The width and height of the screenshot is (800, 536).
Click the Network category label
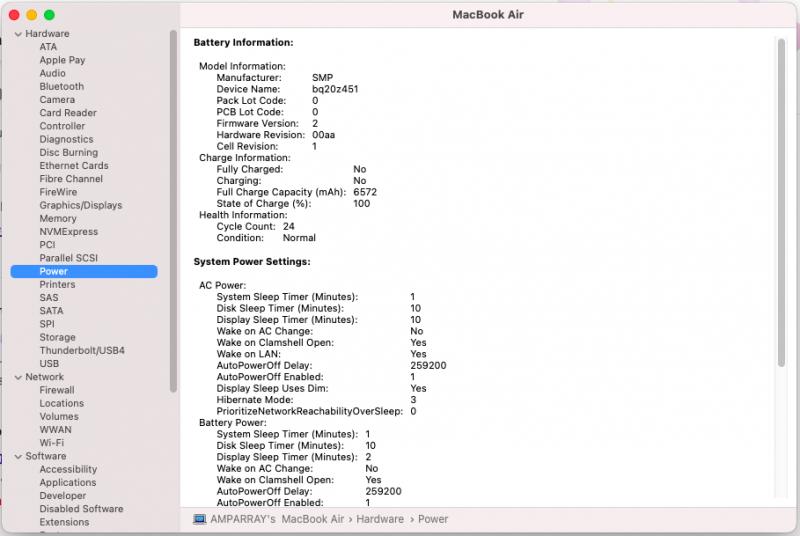44,377
